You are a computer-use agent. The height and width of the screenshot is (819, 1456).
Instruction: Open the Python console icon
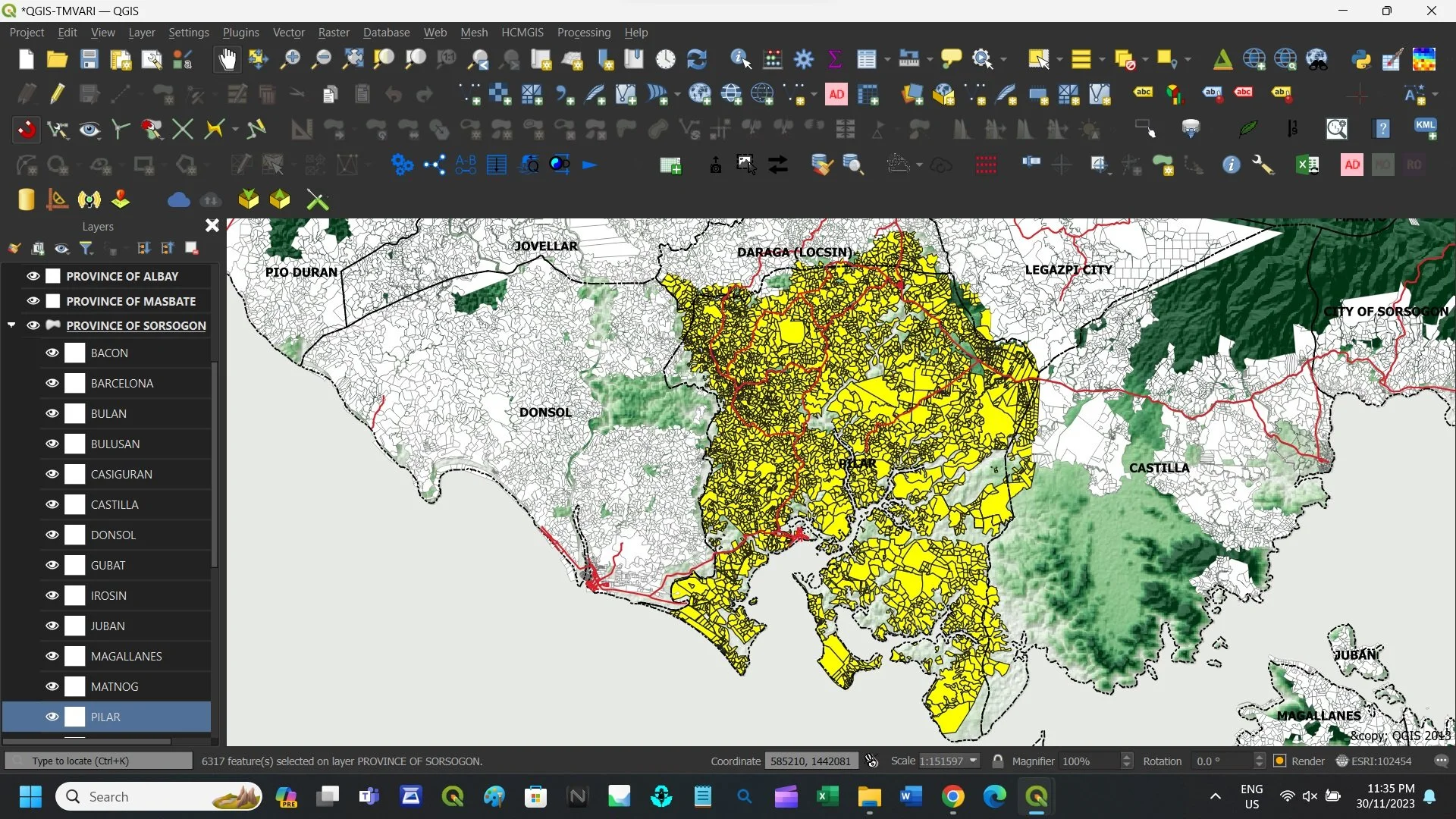tap(1361, 59)
